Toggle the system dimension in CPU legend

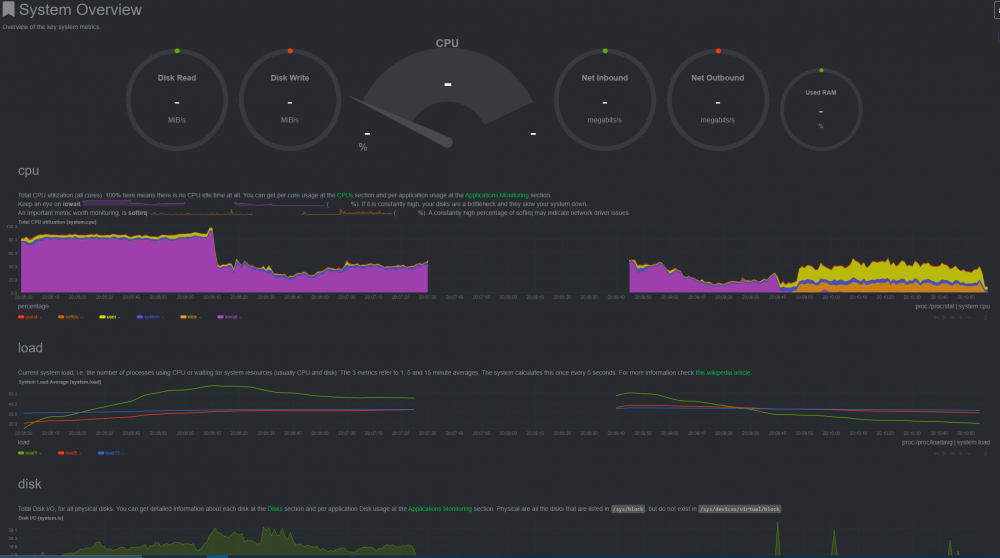(150, 317)
